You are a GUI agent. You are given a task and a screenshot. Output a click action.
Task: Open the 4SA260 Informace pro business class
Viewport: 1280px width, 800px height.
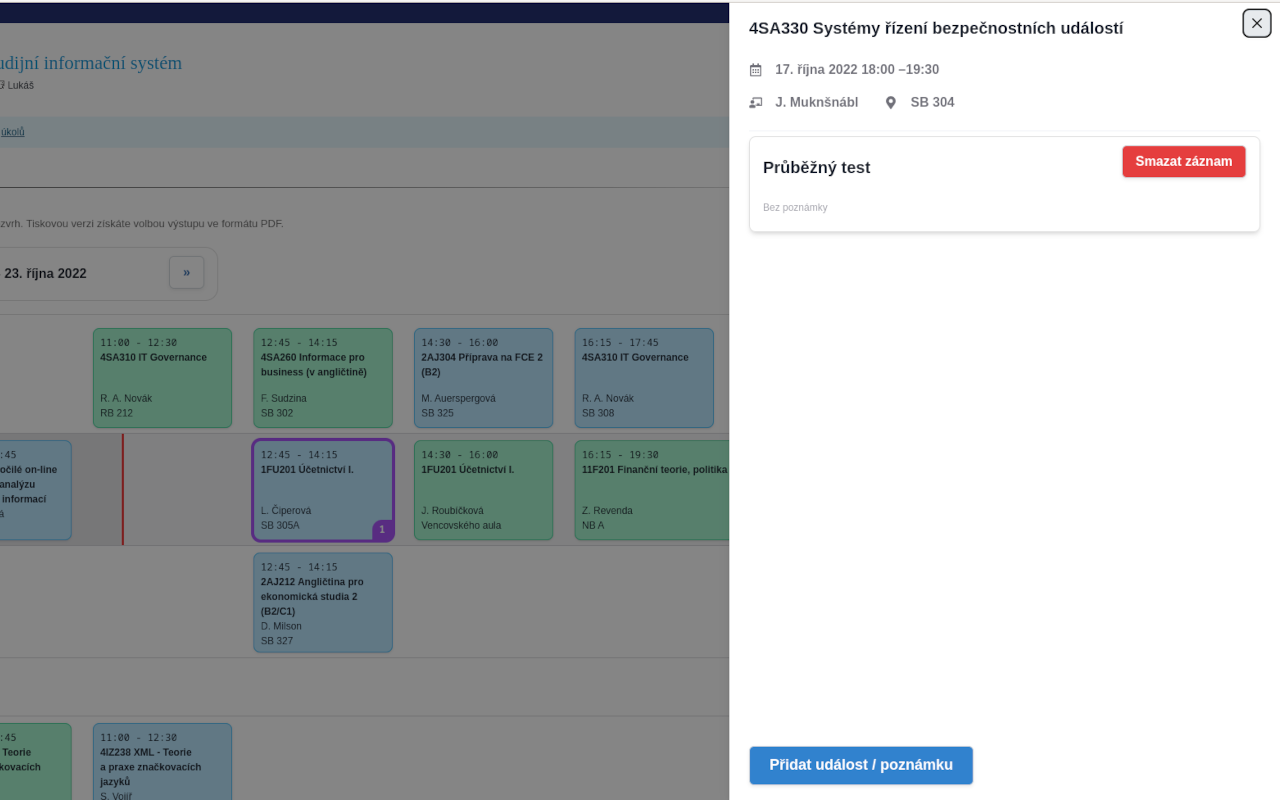click(x=322, y=378)
